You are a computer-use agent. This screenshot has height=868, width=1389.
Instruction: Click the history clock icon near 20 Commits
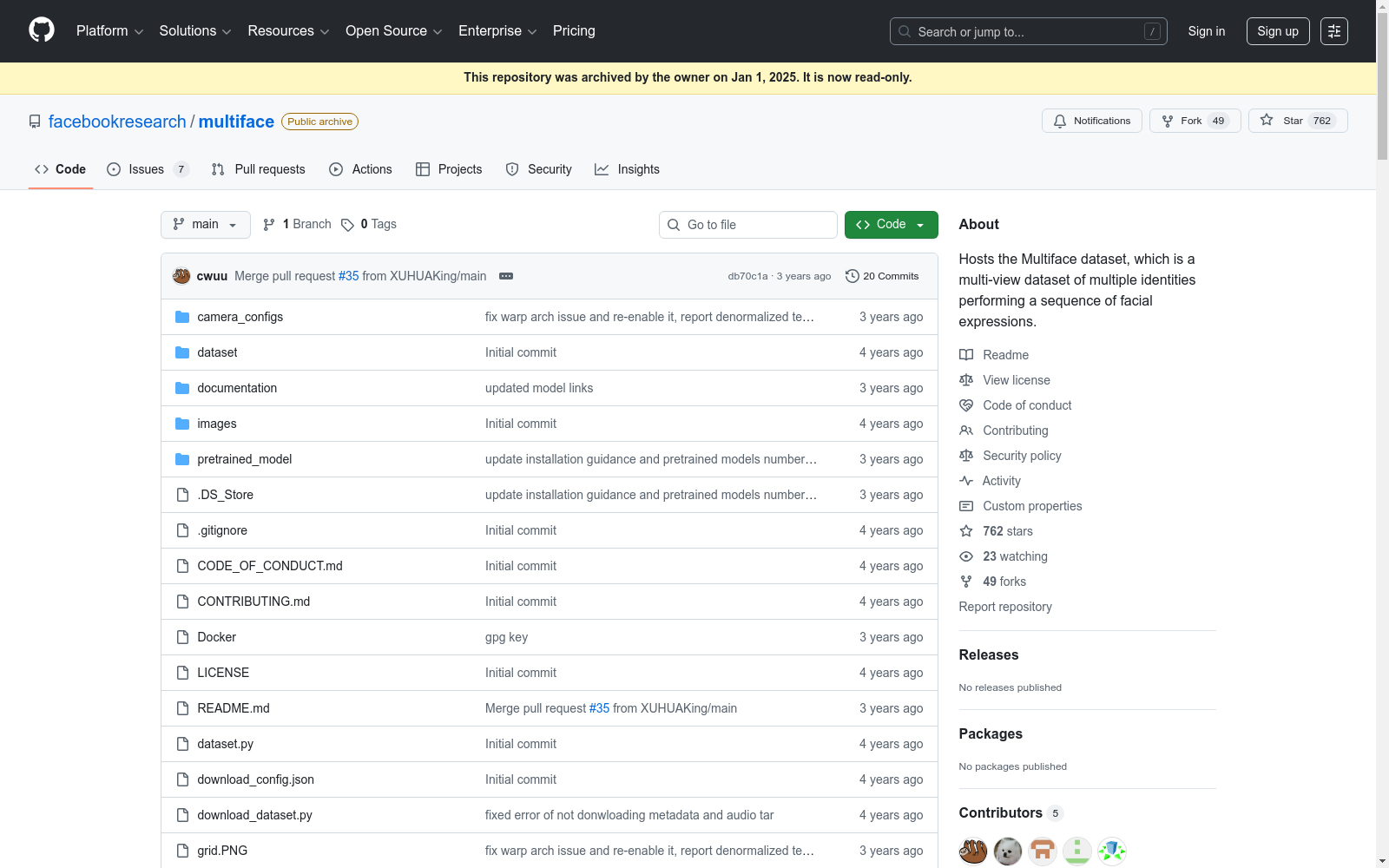tap(852, 276)
